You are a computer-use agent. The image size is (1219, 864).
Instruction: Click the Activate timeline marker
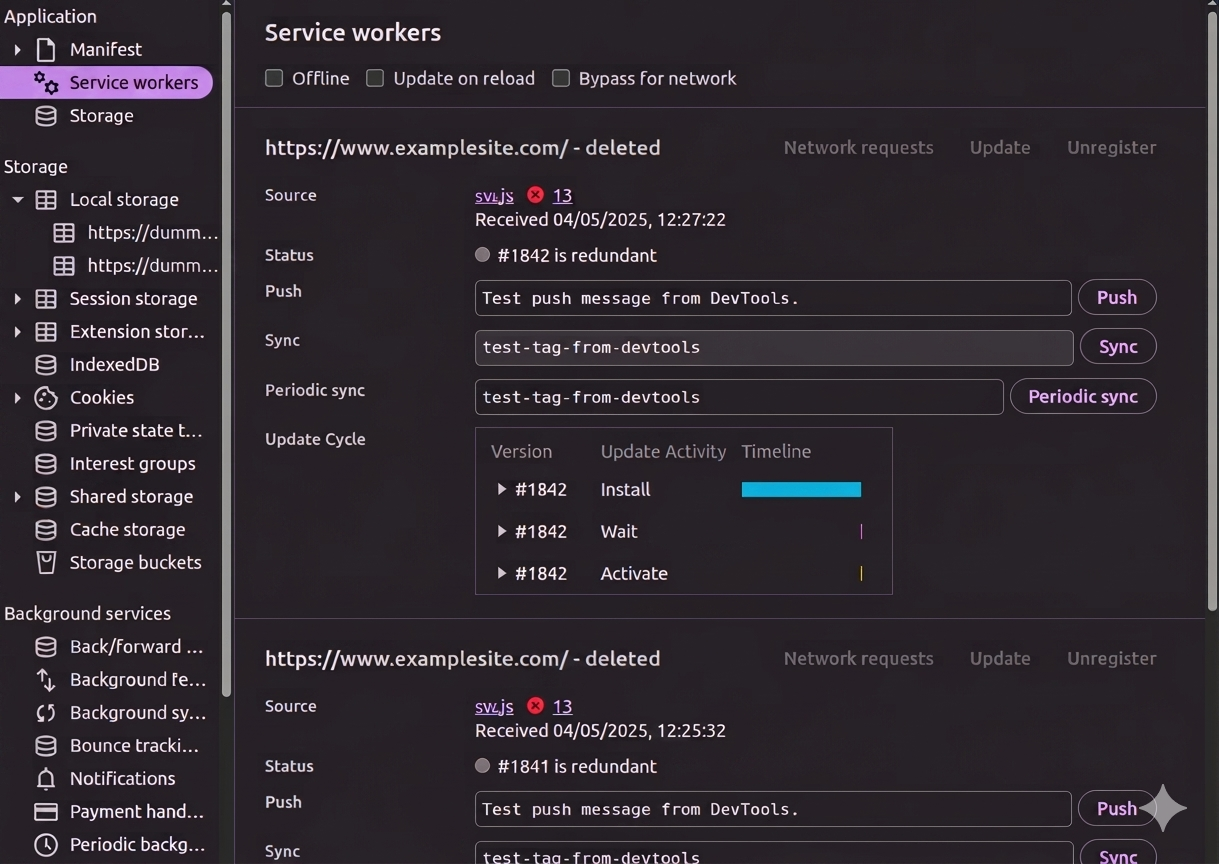[861, 573]
